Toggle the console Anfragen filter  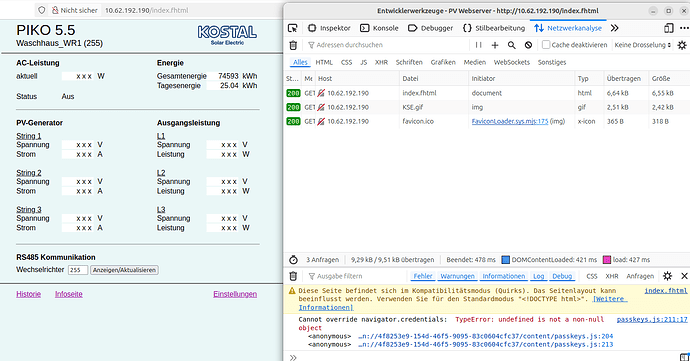point(640,276)
